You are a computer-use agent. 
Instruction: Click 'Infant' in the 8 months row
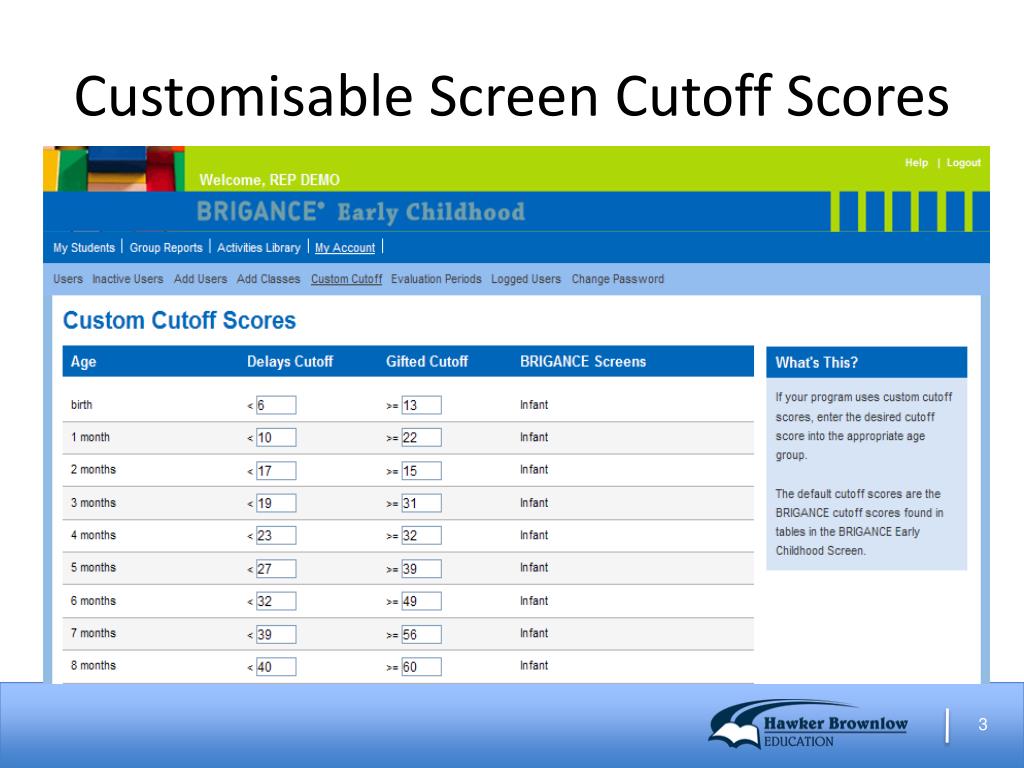click(x=534, y=665)
